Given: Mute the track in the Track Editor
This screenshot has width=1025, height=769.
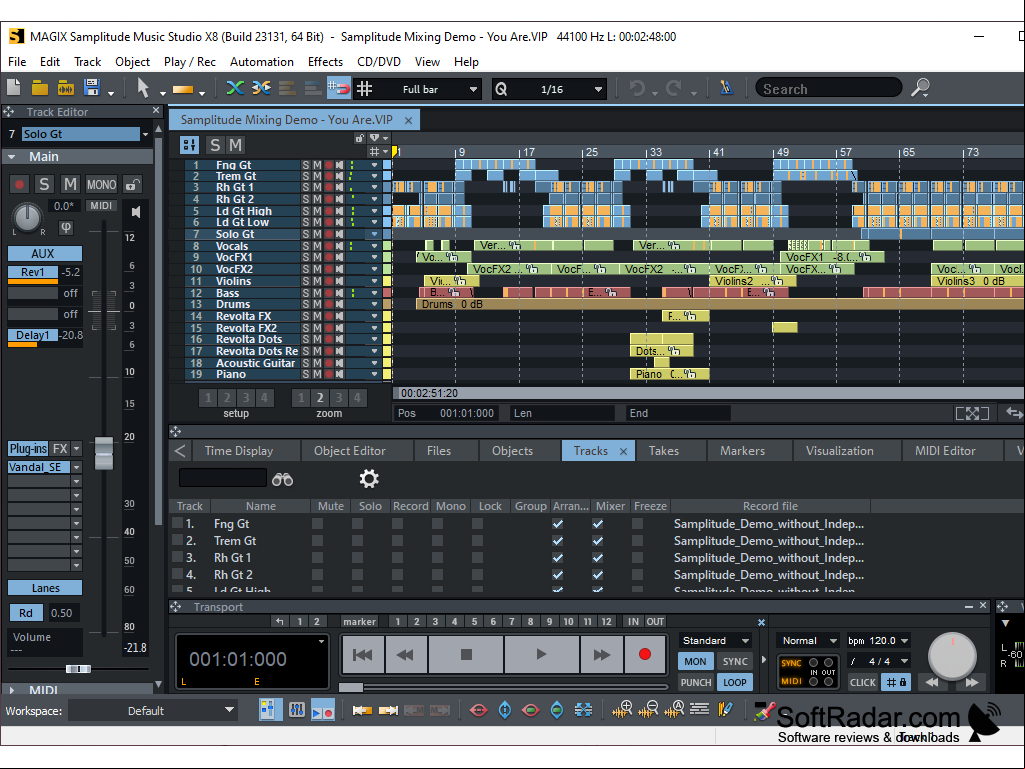Looking at the screenshot, I should pos(70,184).
